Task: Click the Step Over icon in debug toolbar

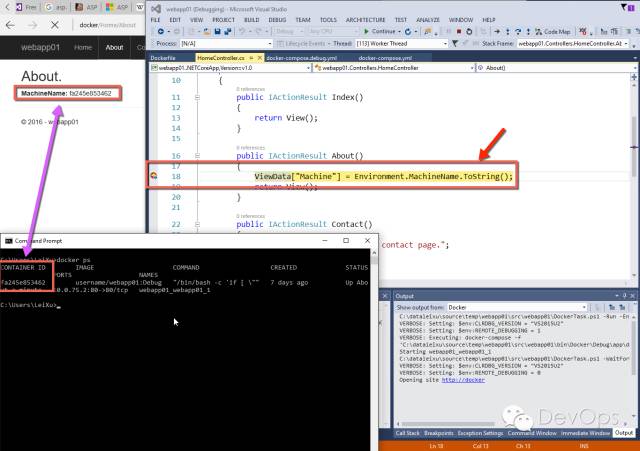Action: tap(518, 31)
